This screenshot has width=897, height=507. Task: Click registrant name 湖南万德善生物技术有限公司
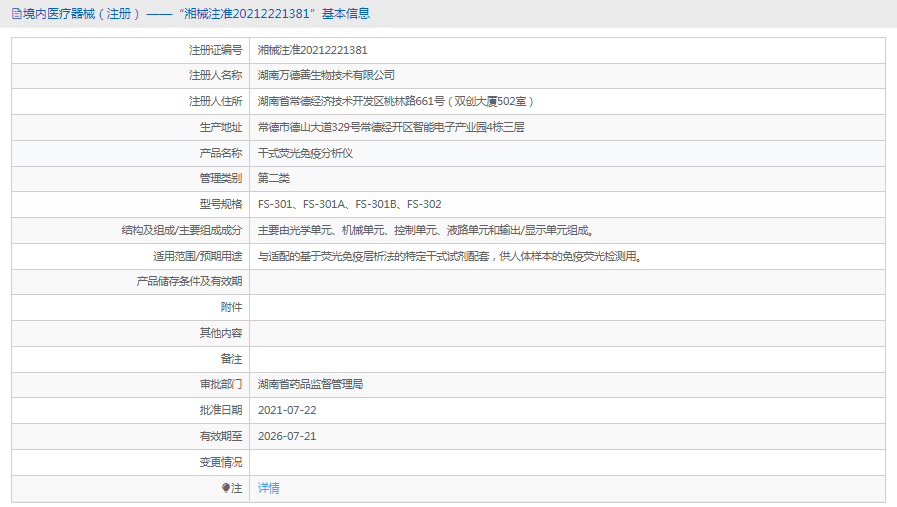click(x=326, y=76)
